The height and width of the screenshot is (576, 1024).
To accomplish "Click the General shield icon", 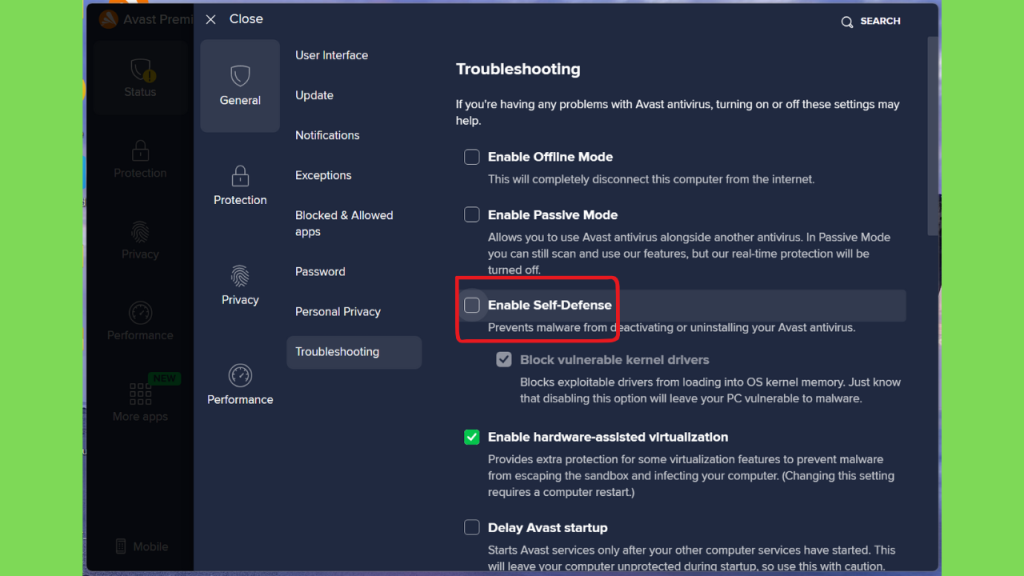I will [240, 76].
